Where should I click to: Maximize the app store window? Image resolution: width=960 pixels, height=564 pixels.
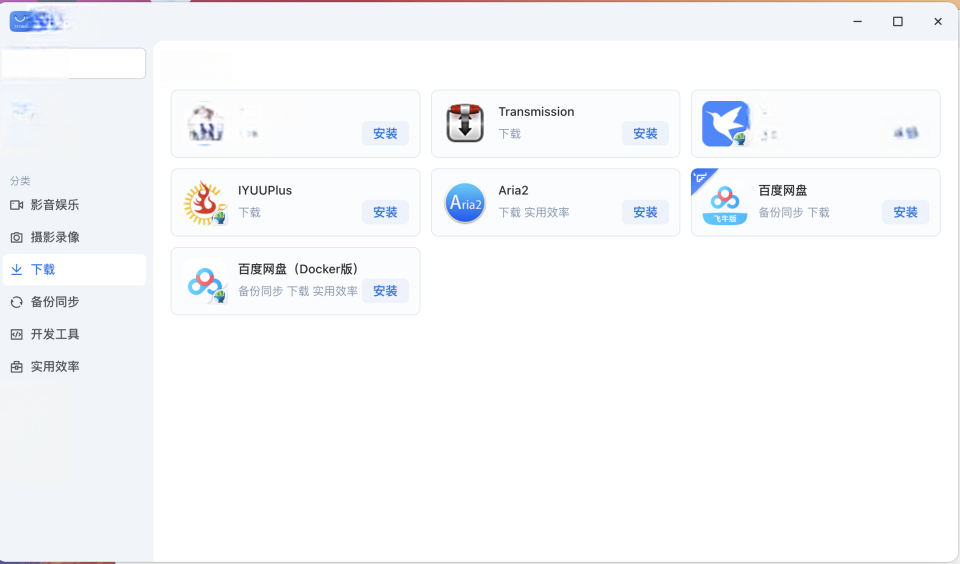[x=898, y=21]
